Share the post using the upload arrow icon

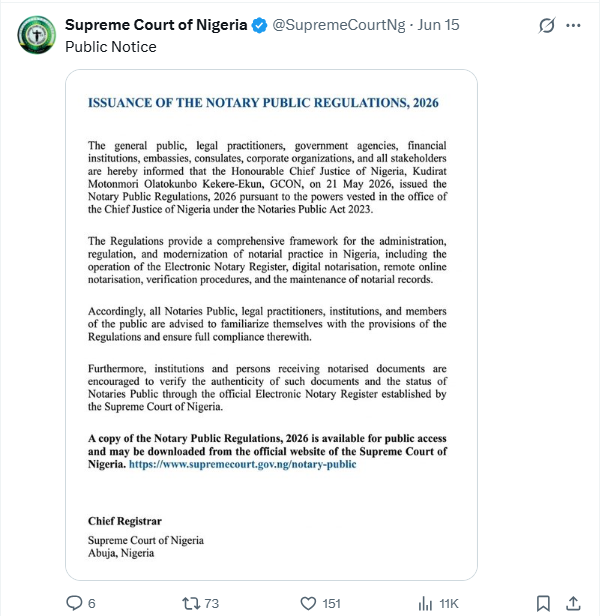coord(573,603)
